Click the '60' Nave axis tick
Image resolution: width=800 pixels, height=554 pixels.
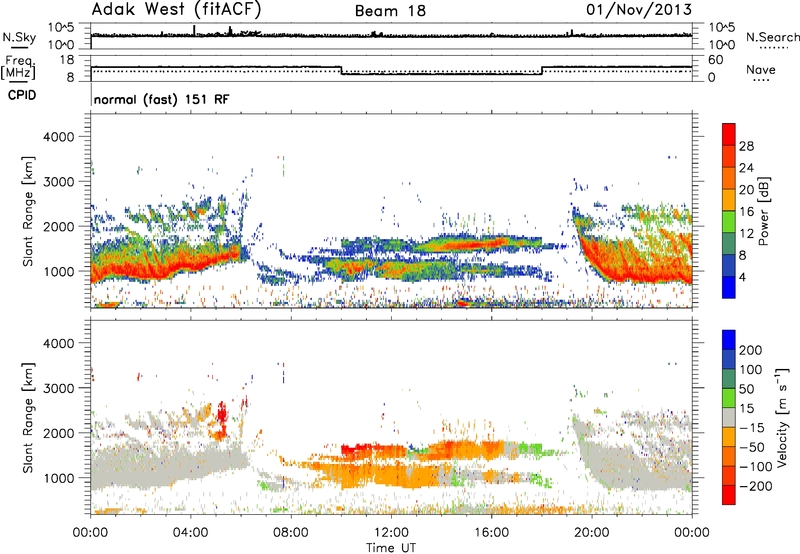click(716, 60)
